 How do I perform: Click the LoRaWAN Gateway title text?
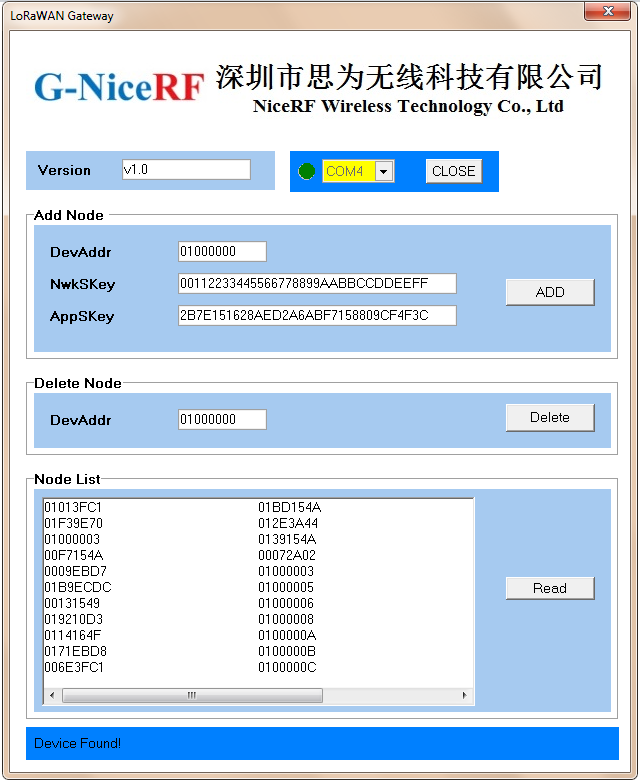(62, 15)
